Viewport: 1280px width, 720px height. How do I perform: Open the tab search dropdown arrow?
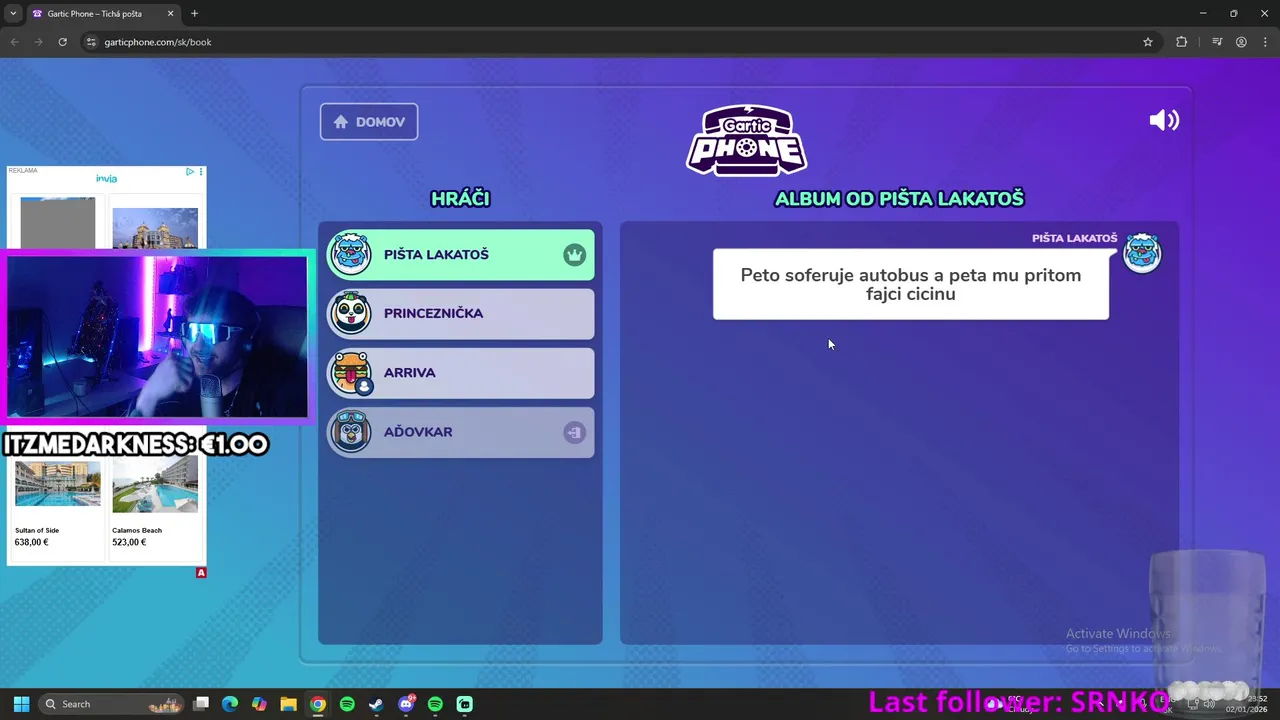(x=13, y=14)
